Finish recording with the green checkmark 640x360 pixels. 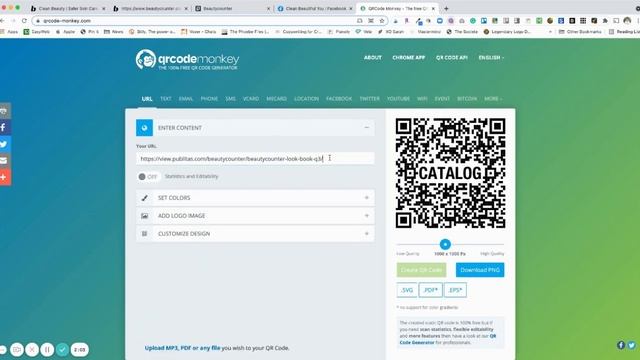[62, 350]
